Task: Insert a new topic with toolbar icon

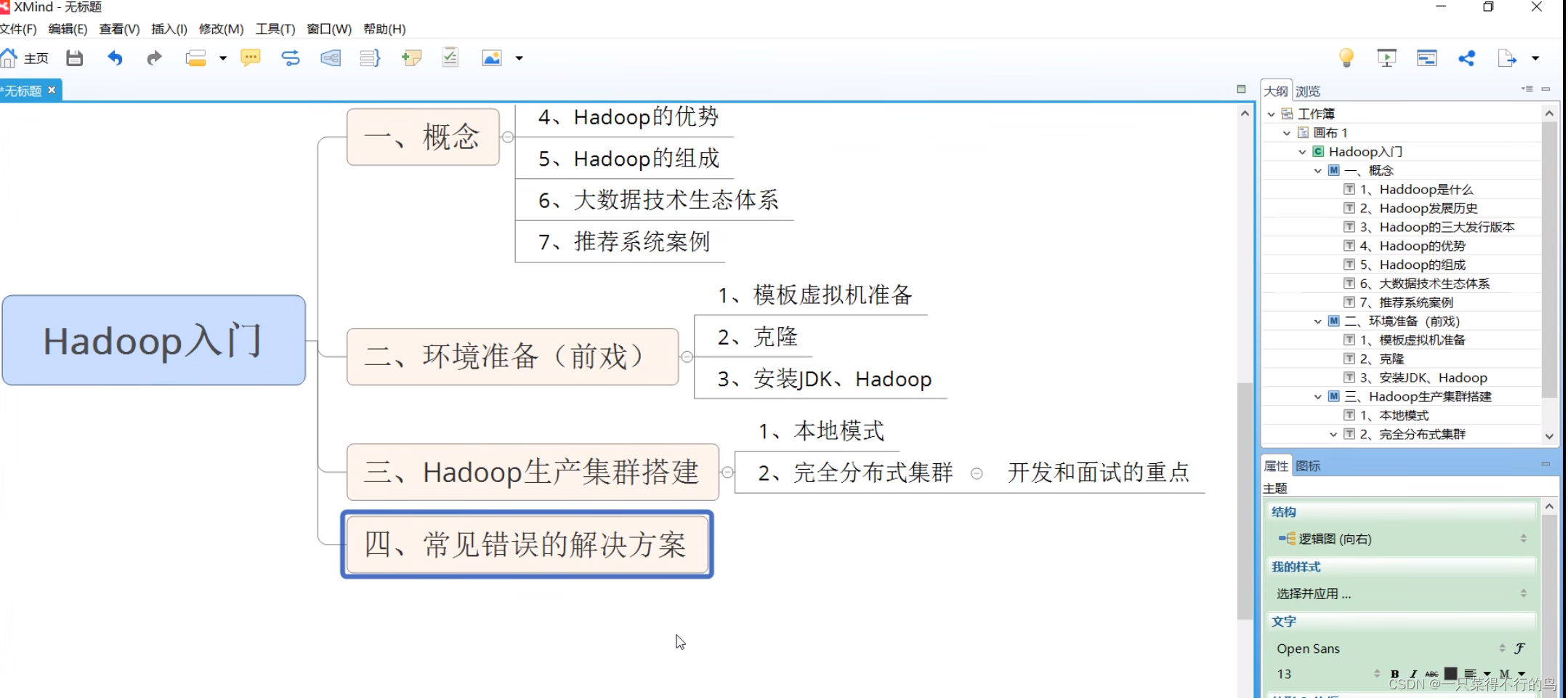Action: pyautogui.click(x=195, y=58)
